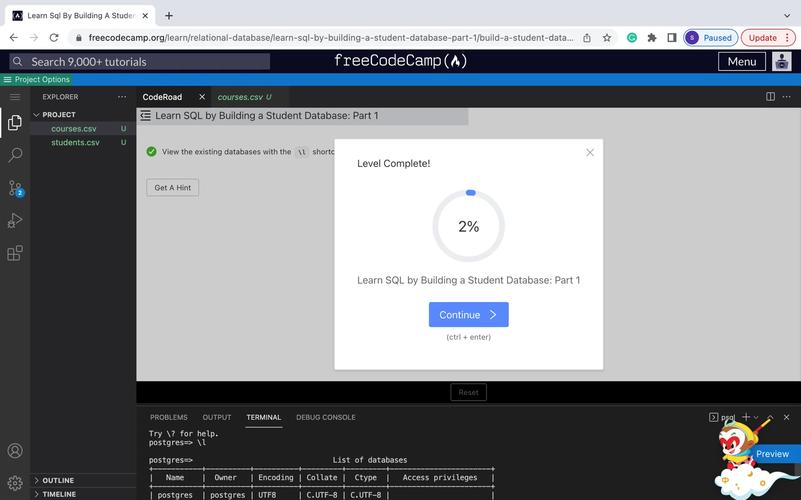Click the Encoding column header in terminal
801x500 pixels.
(x=276, y=478)
